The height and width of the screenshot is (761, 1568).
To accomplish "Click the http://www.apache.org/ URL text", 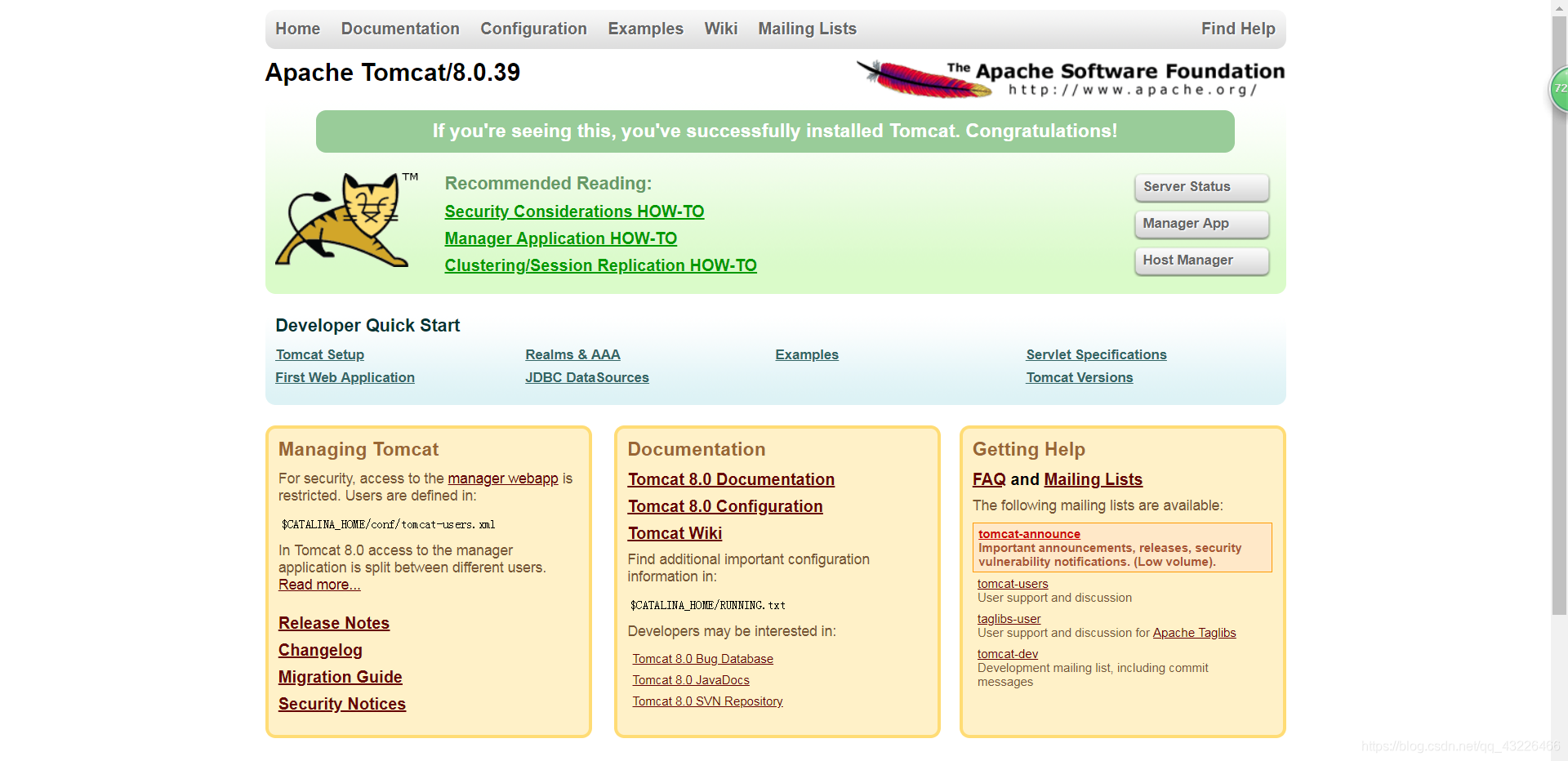I will 1132,90.
